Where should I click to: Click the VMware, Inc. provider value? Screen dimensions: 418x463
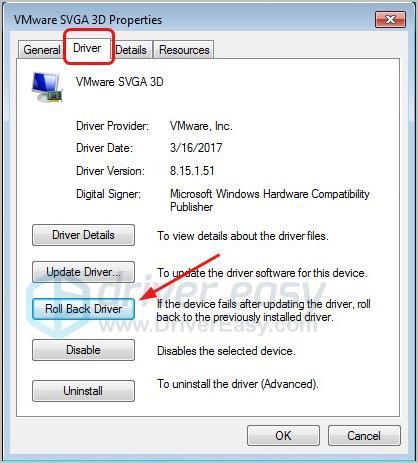pos(201,126)
